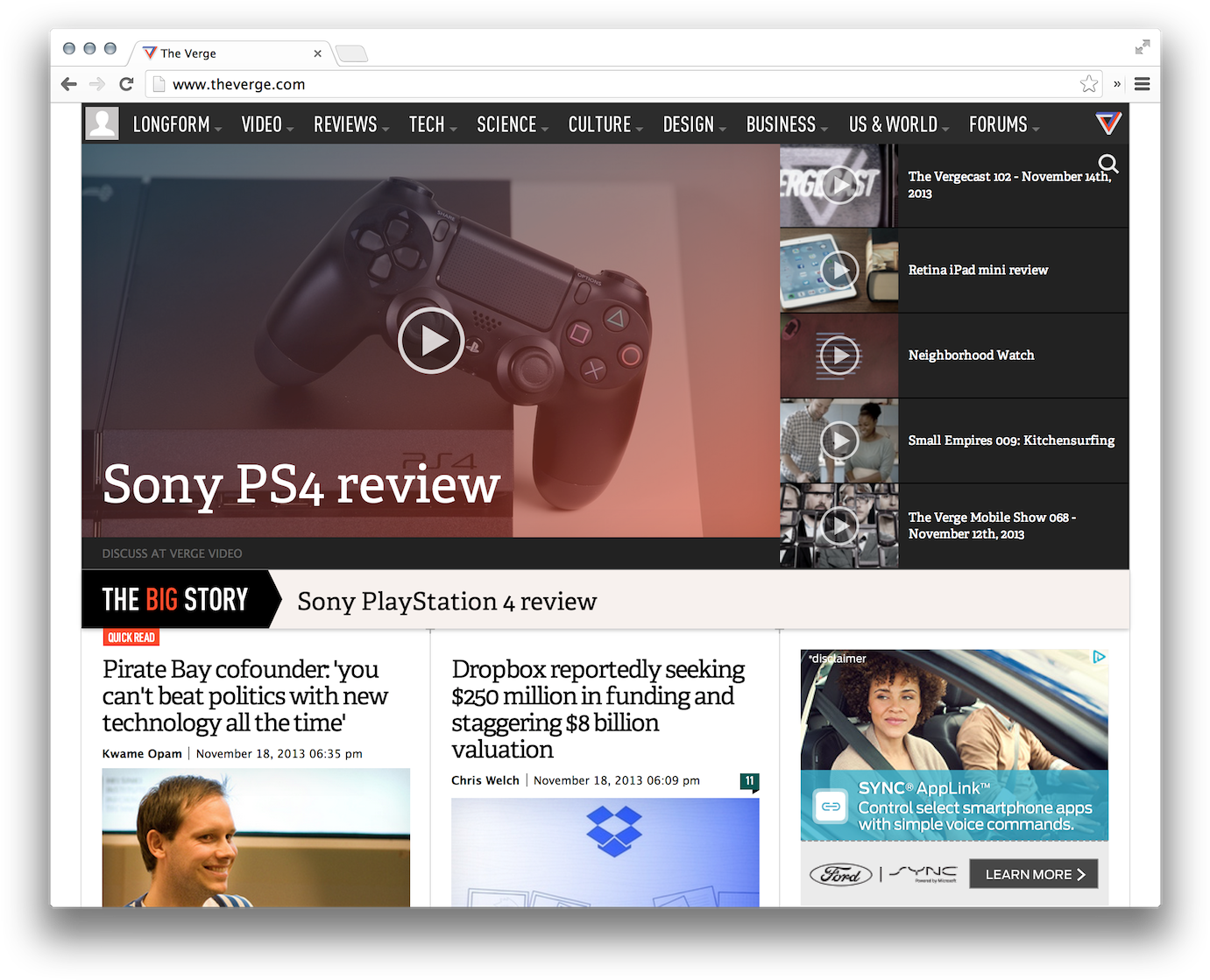Screen dimensions: 1210x980
Task: Go back using the browser back arrow
Action: (69, 84)
